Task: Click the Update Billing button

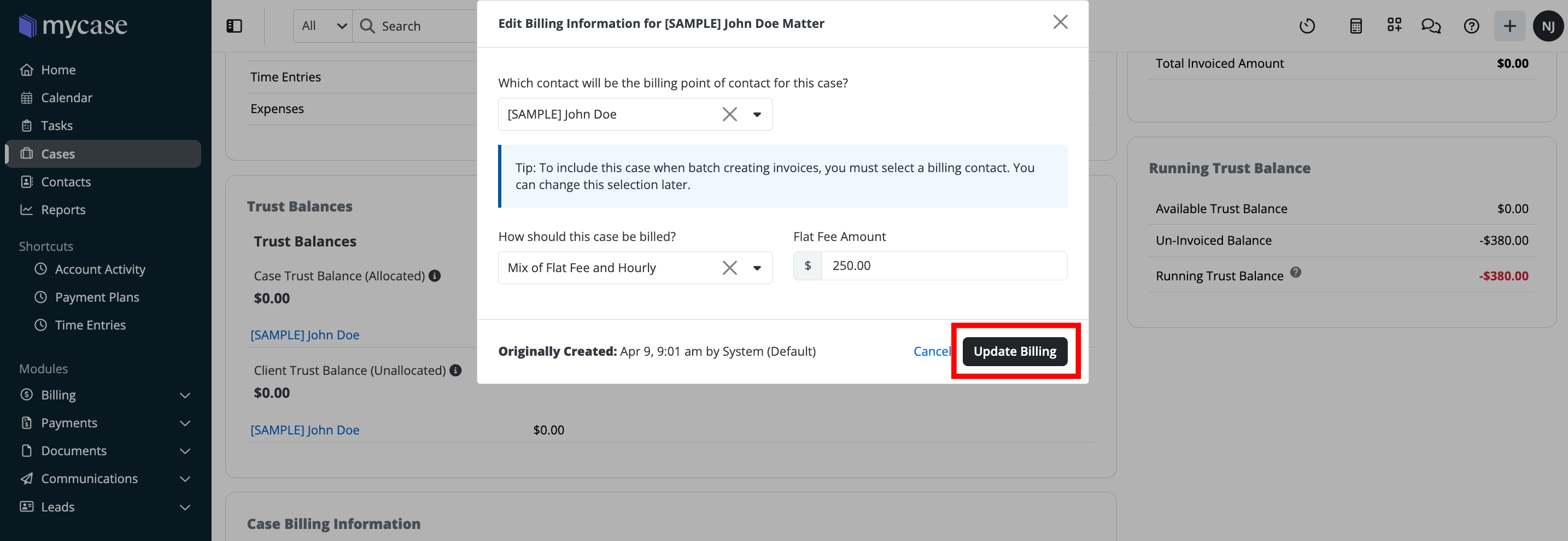Action: (1014, 351)
